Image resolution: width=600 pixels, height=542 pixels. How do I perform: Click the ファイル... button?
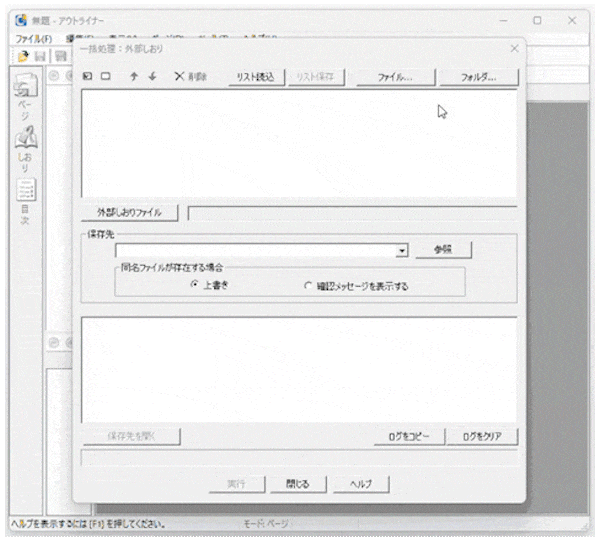click(x=394, y=76)
